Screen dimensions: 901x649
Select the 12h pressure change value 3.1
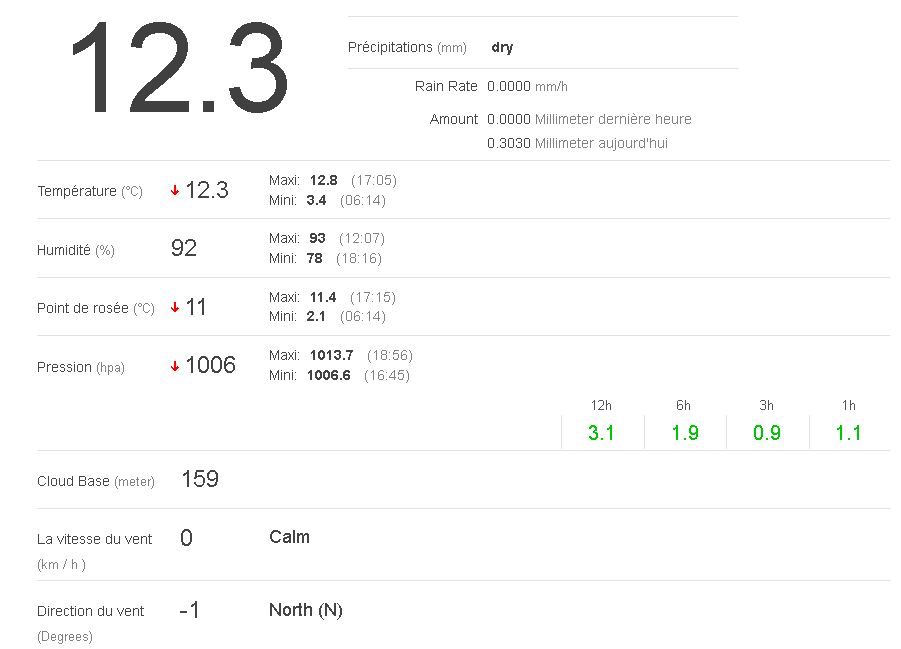pos(601,433)
